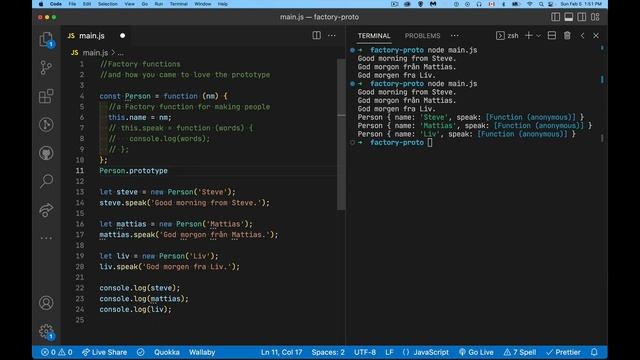This screenshot has height=360, width=640.
Task: Open the new terminal launch profile dropdown
Action: click(538, 36)
